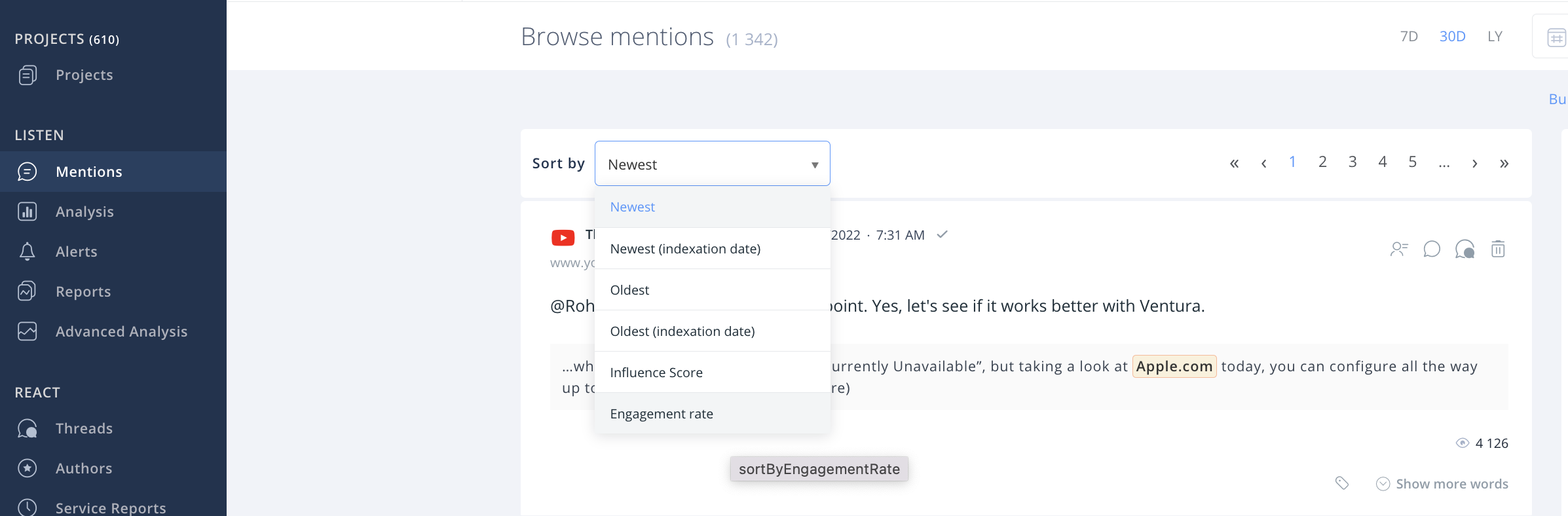Click the trash icon to delete mention

pos(1497,249)
